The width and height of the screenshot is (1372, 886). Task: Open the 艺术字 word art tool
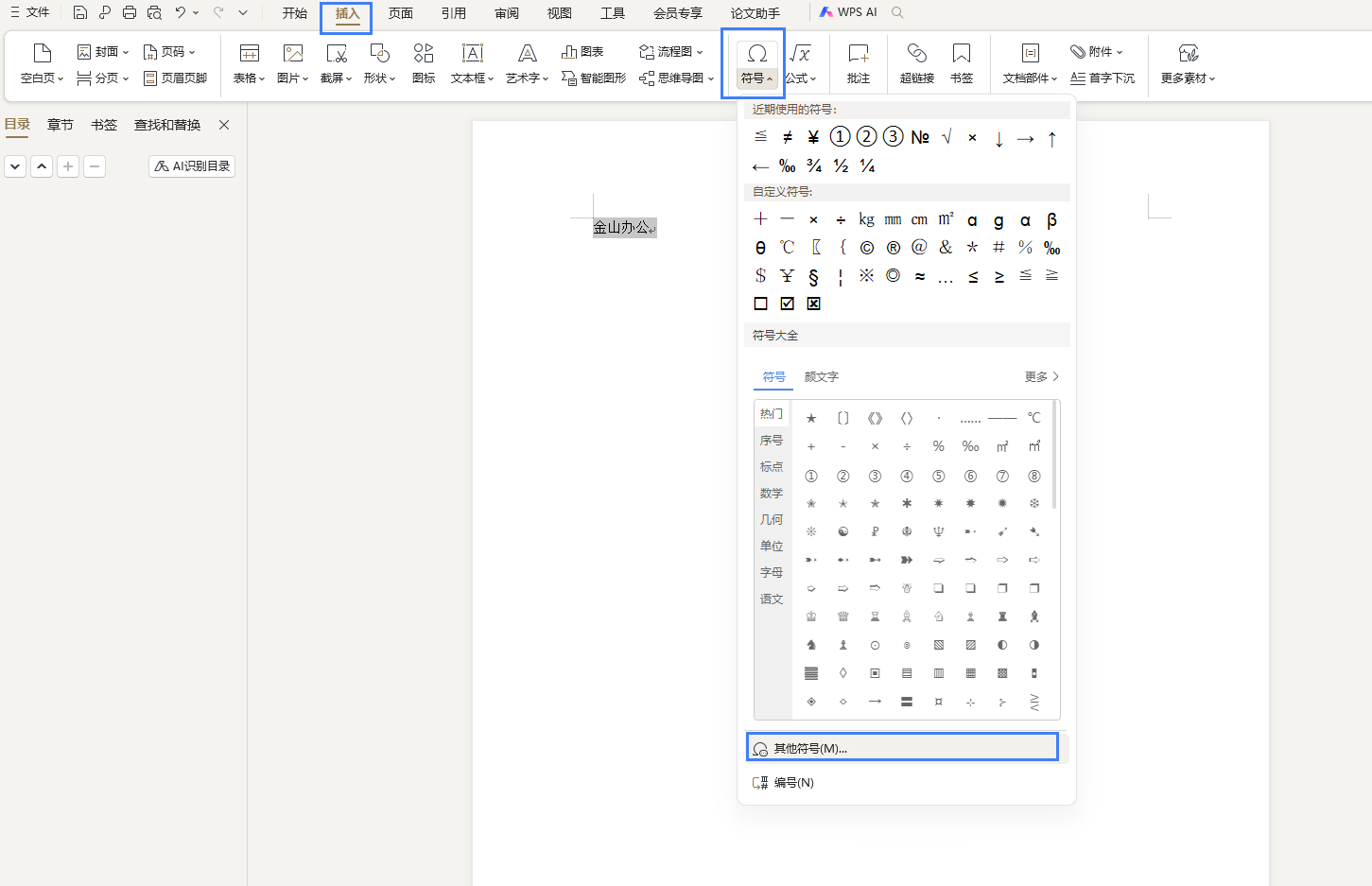pos(527,64)
